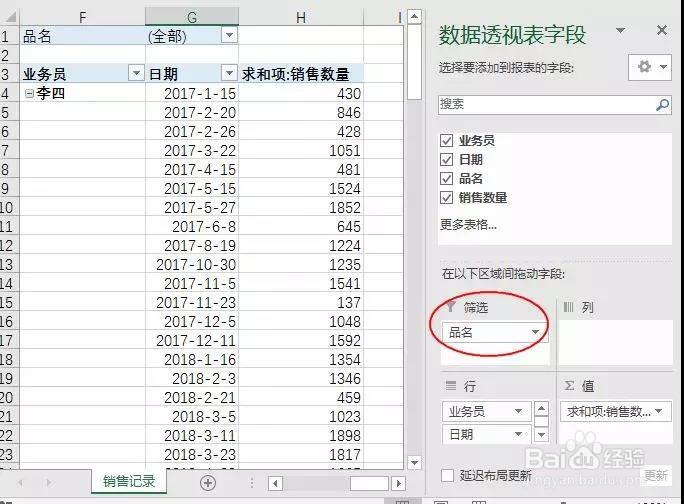The height and width of the screenshot is (504, 684).
Task: Select cell with value 846
Action: [x=301, y=113]
